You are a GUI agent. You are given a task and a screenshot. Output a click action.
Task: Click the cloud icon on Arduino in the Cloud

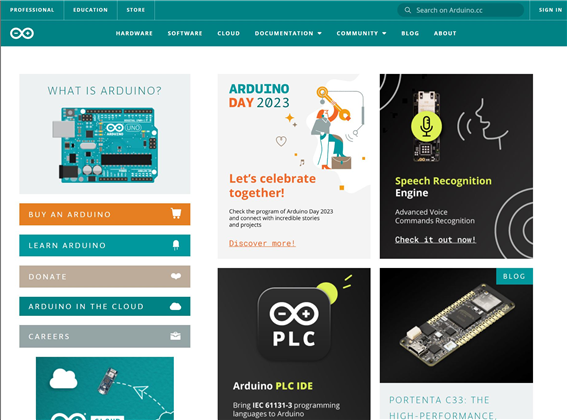175,306
